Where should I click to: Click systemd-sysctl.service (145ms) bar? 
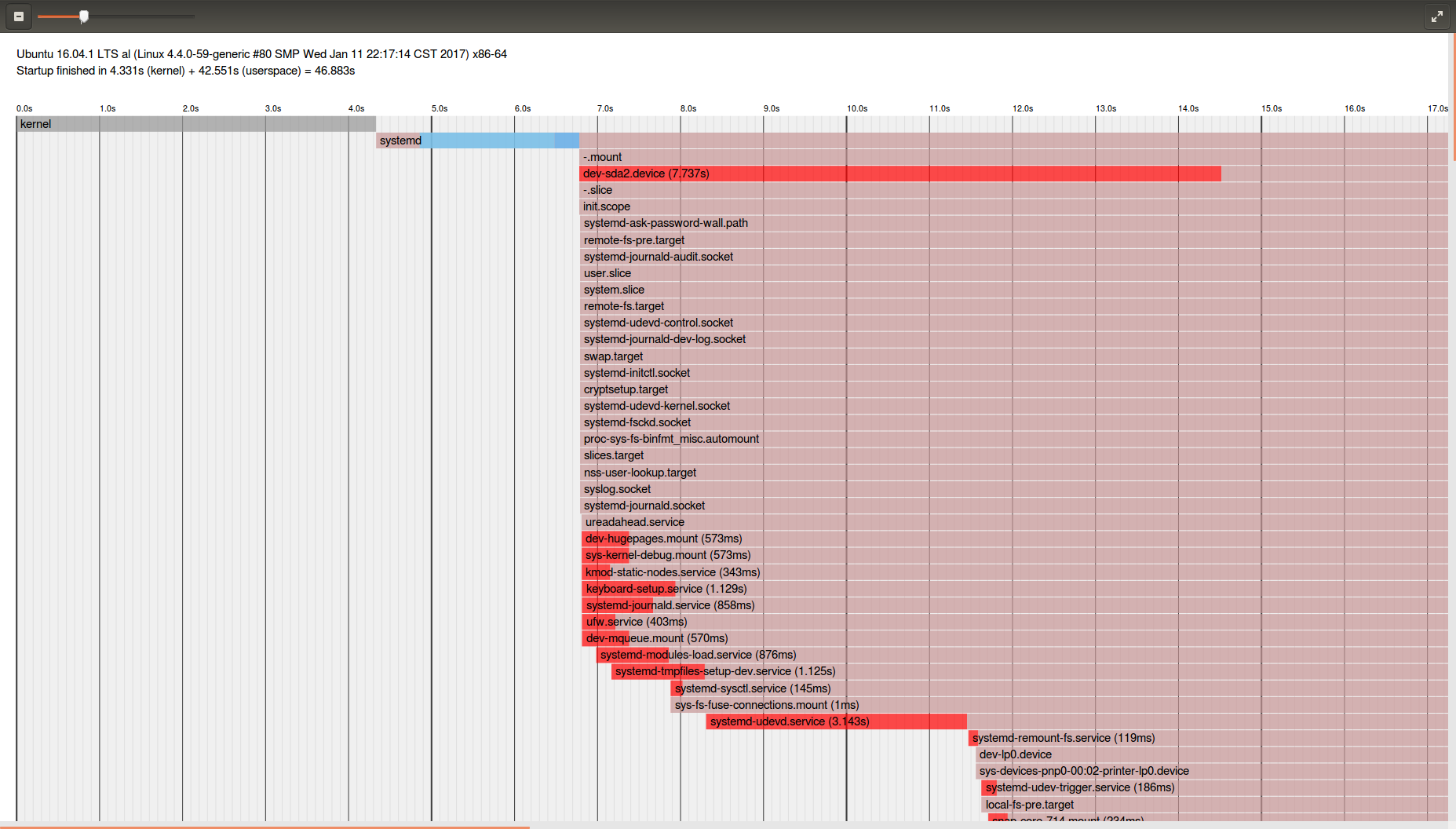coord(677,688)
